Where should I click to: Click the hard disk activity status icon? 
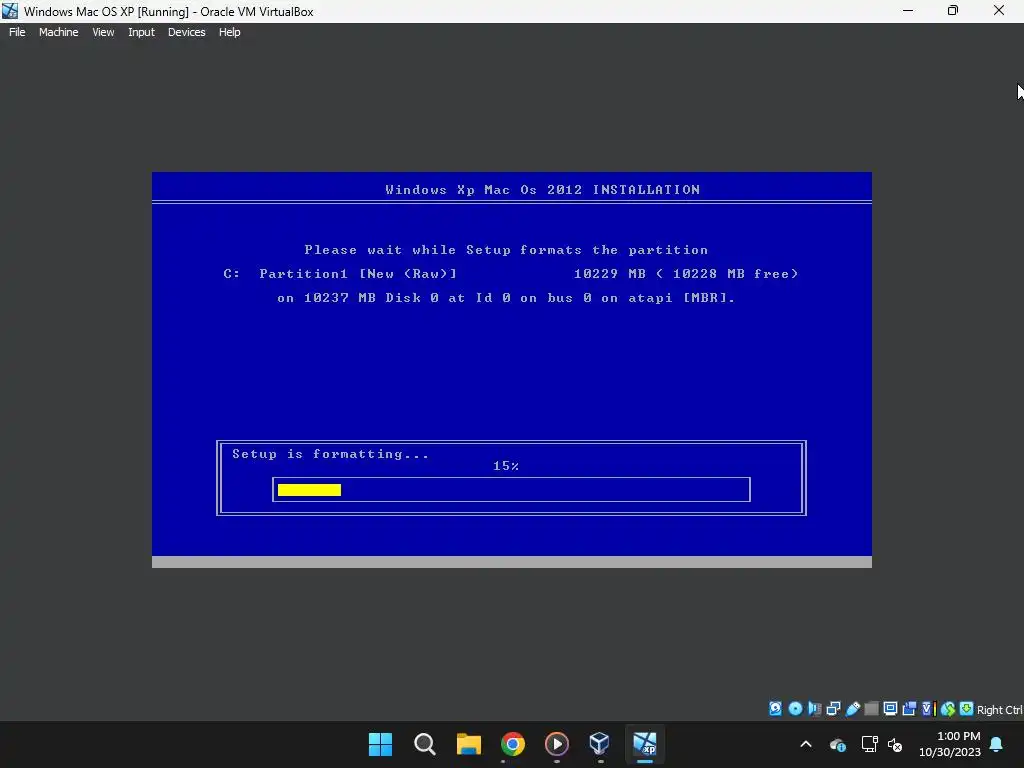coord(775,709)
